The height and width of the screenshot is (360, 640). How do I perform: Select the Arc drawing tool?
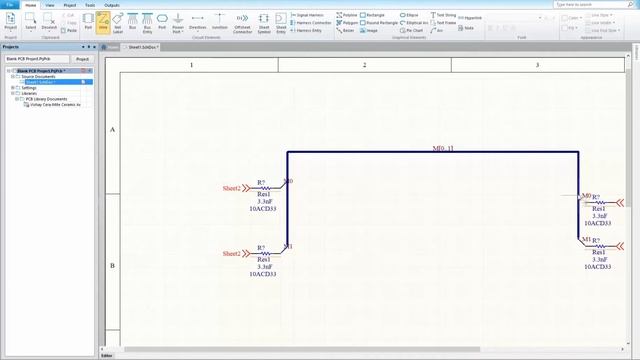point(437,30)
